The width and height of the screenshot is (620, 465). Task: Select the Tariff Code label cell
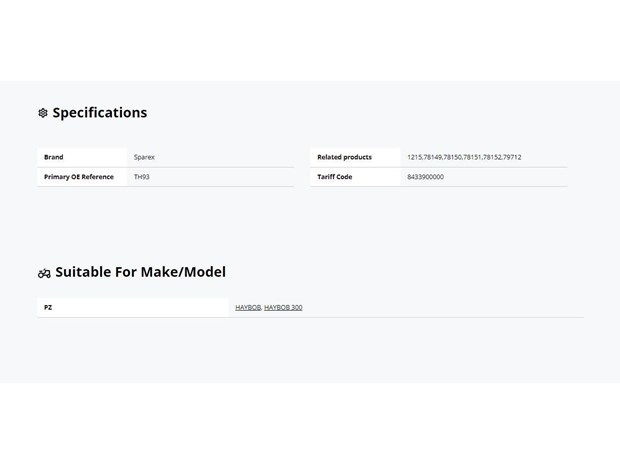click(x=355, y=177)
